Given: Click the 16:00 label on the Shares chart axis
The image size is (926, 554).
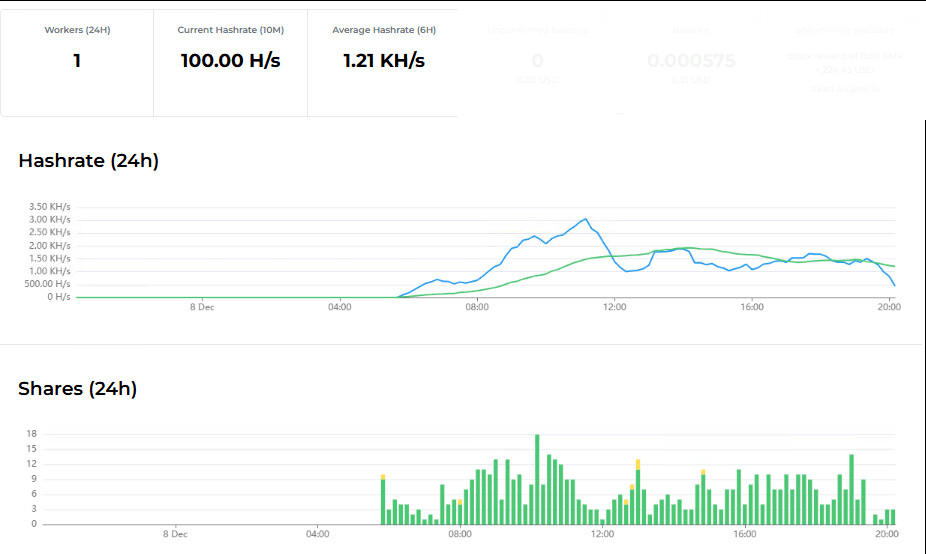Looking at the screenshot, I should (x=744, y=534).
